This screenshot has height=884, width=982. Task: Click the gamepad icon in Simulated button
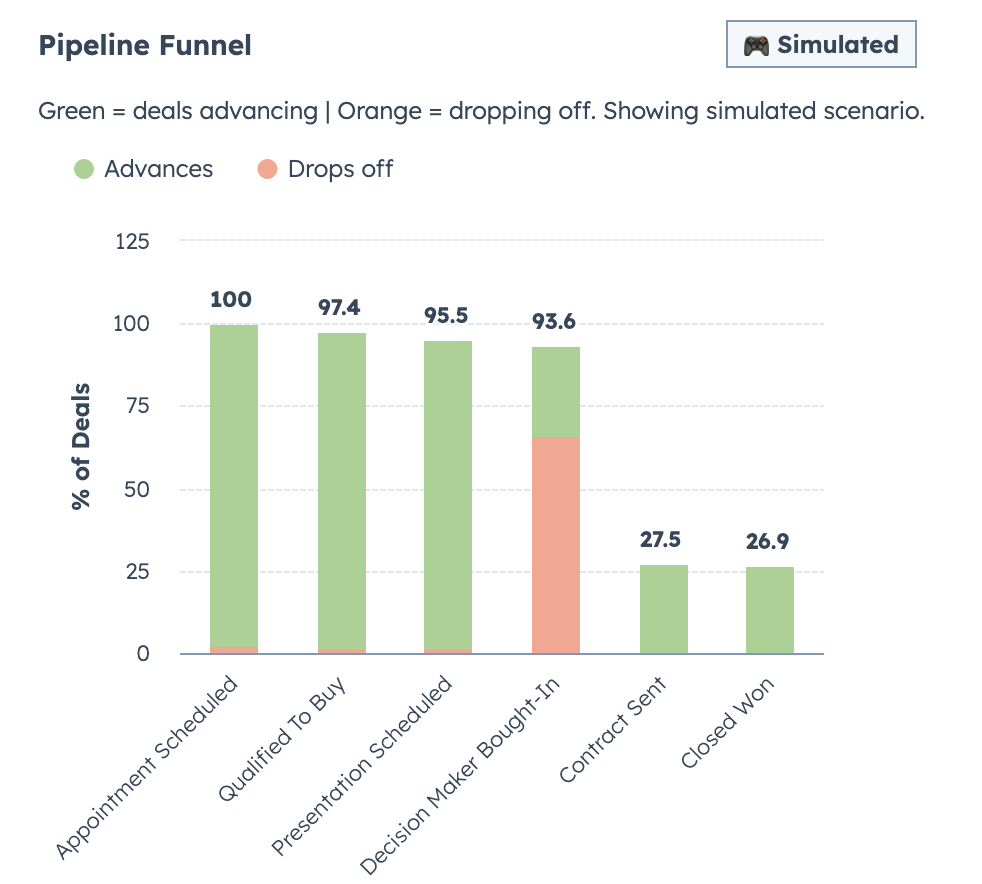(758, 44)
